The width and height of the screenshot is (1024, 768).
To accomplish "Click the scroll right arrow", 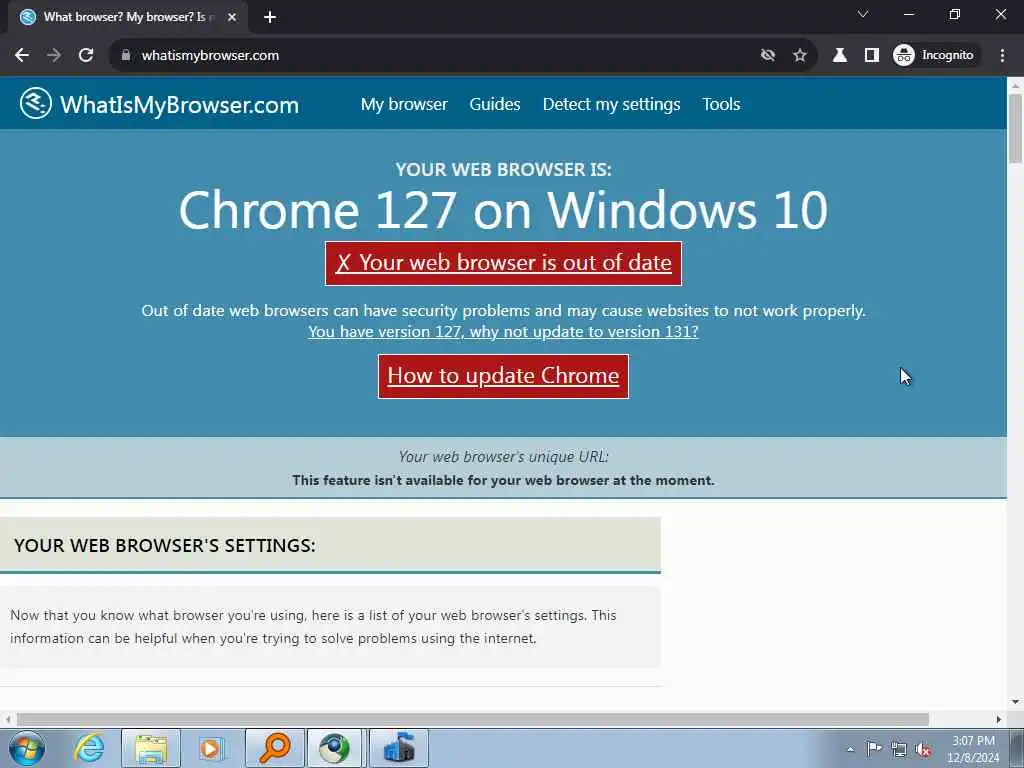I will click(999, 719).
